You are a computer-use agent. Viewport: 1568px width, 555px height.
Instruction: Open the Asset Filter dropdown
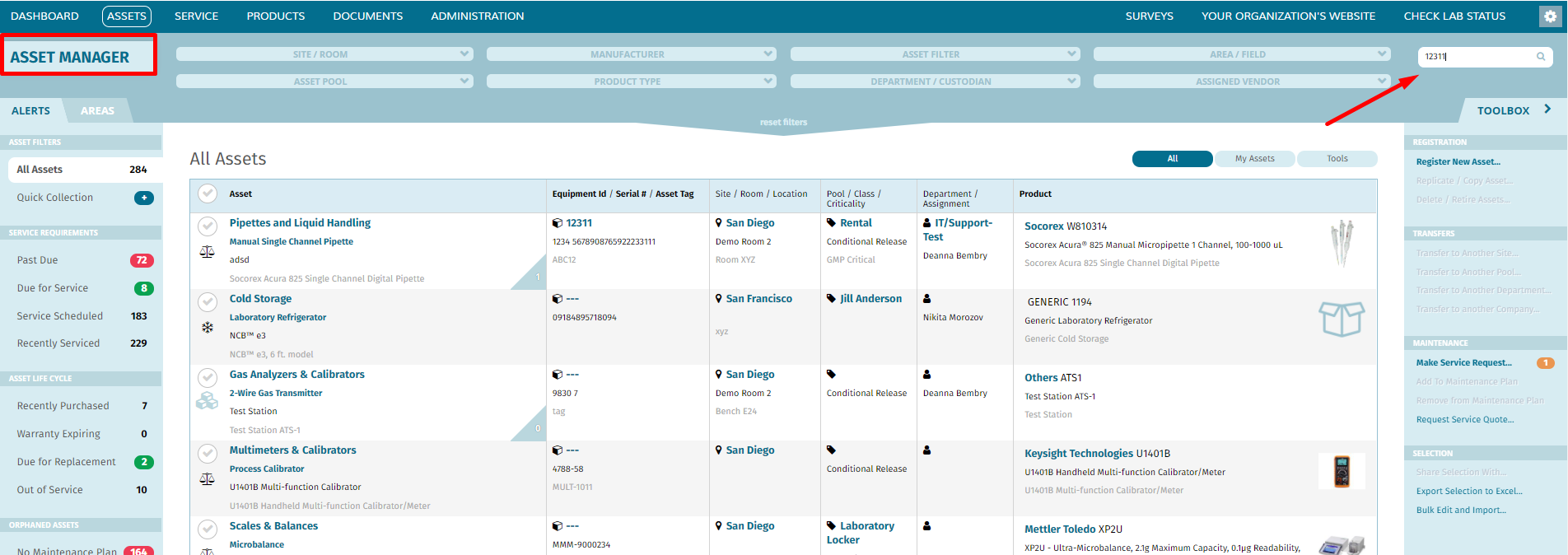935,54
